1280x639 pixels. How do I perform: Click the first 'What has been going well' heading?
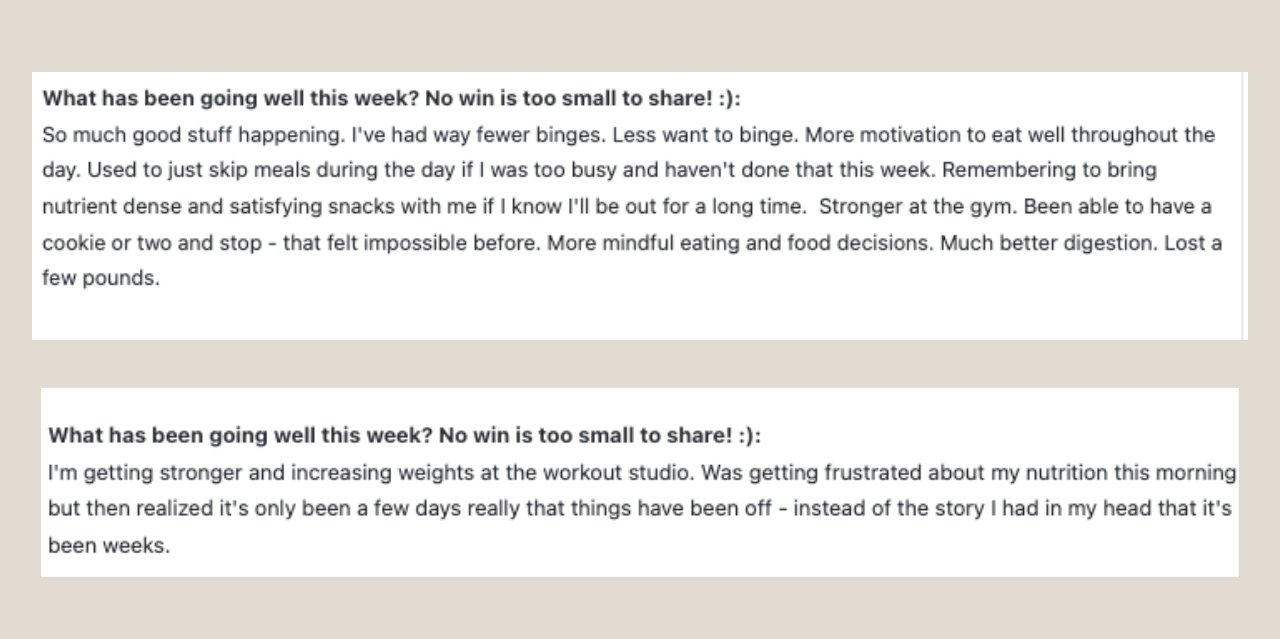click(391, 99)
